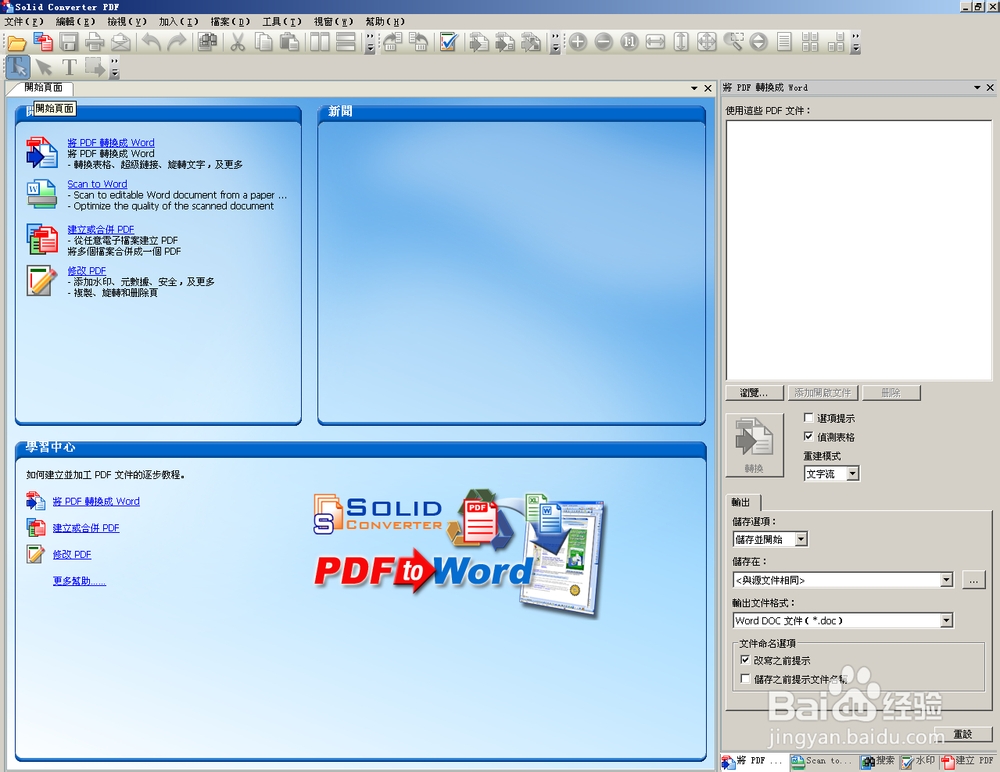Click the Undo arrow icon

[151, 43]
